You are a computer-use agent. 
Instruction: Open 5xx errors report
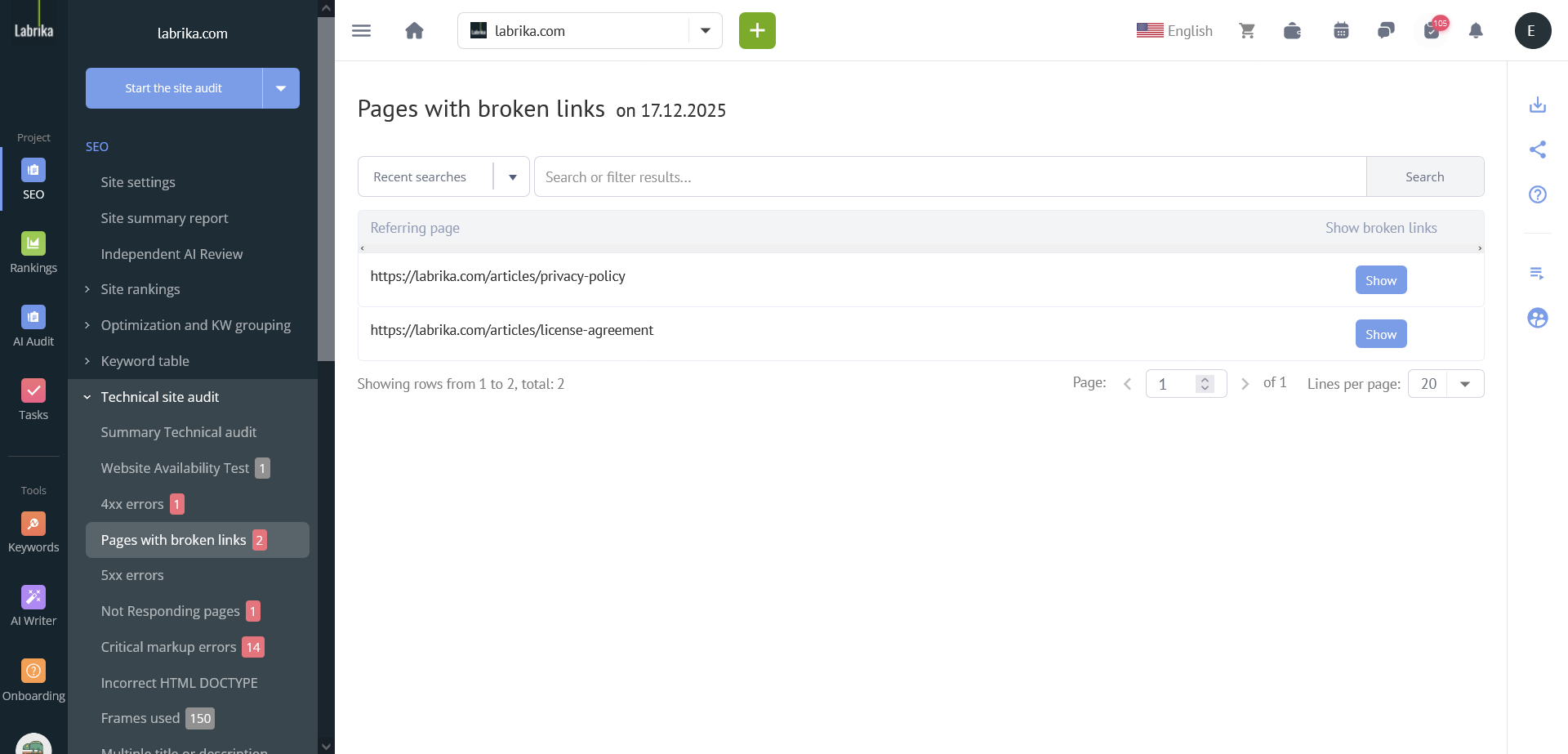click(x=132, y=575)
